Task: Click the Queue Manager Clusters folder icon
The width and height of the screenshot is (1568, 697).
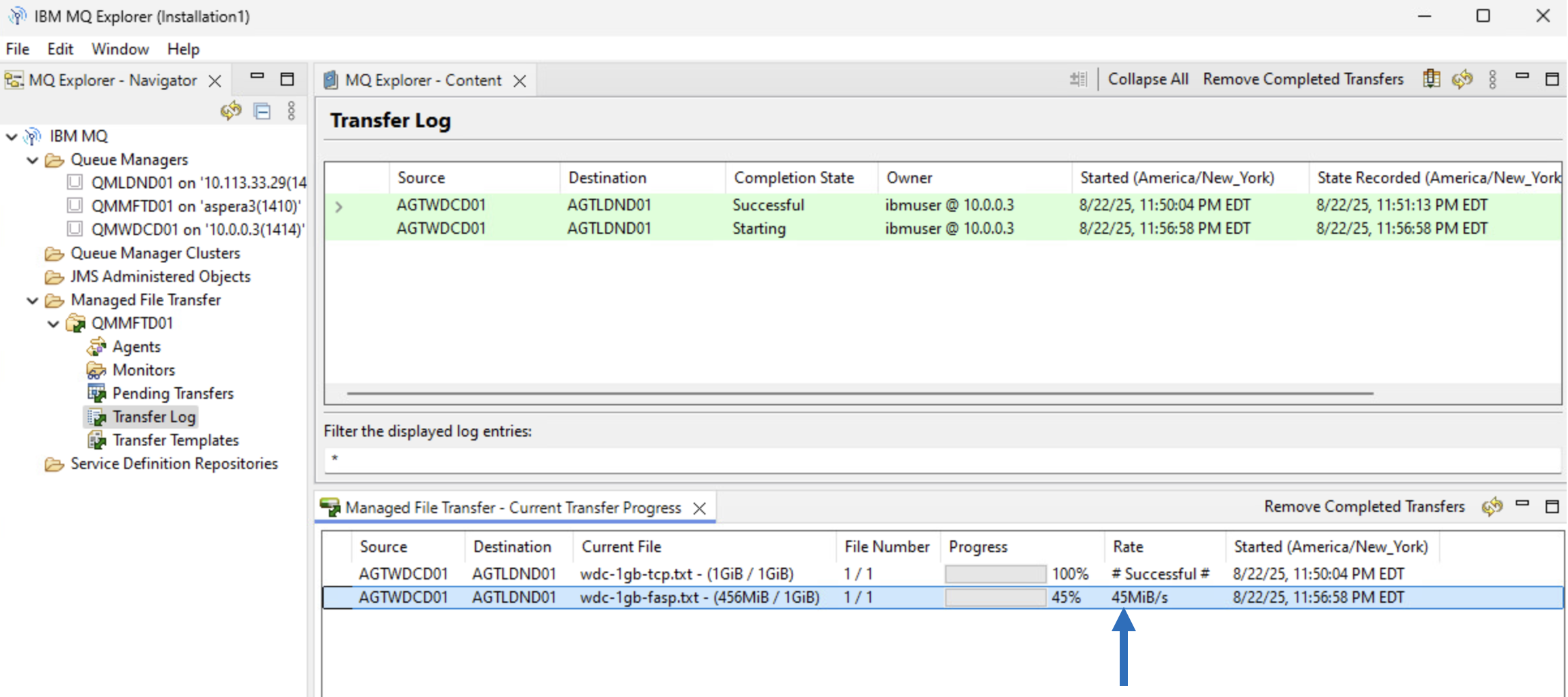Action: tap(54, 254)
